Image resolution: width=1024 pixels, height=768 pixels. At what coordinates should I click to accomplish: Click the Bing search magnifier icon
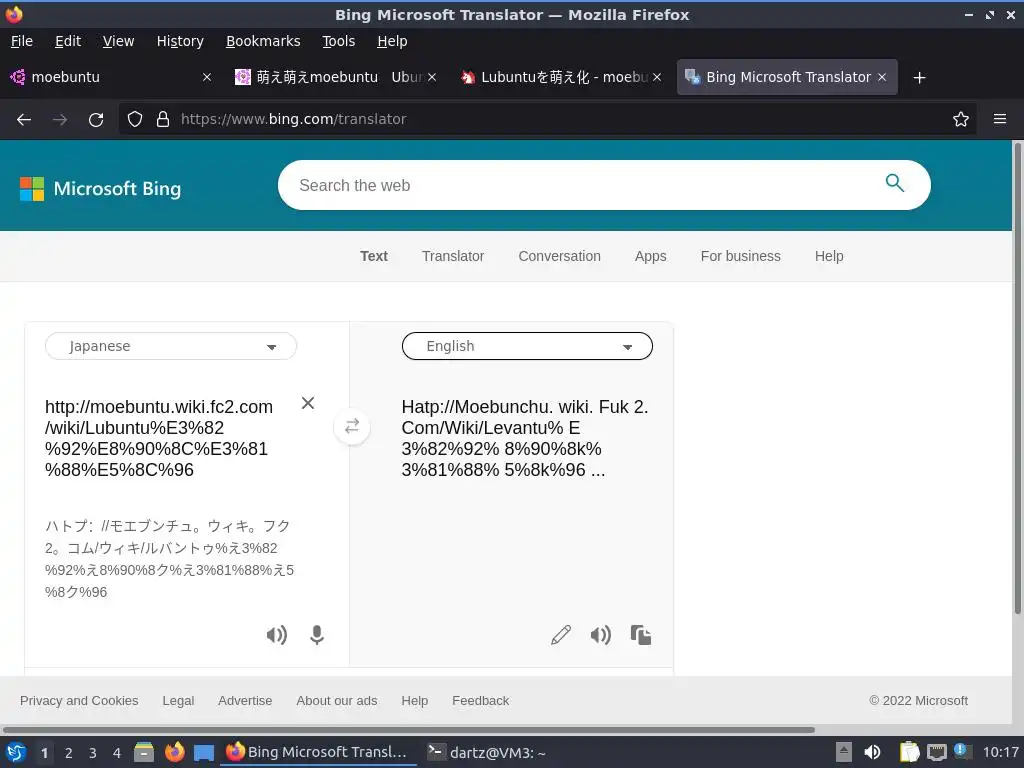[895, 184]
